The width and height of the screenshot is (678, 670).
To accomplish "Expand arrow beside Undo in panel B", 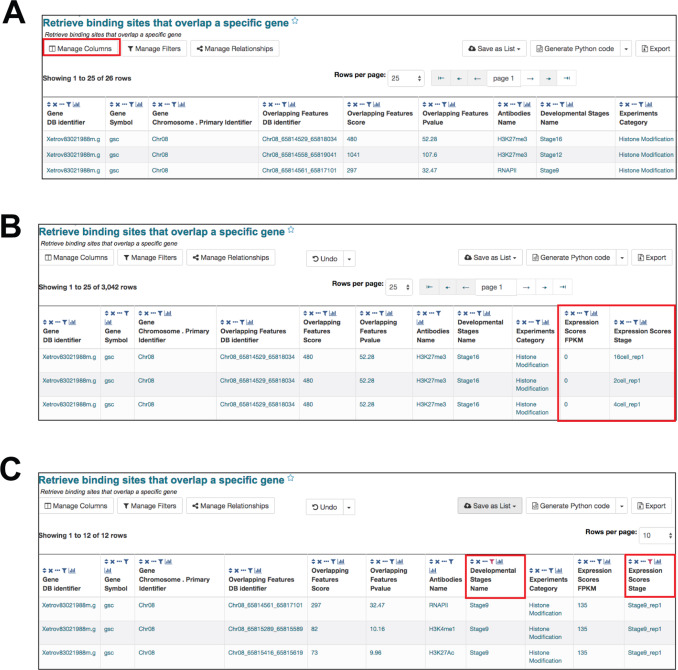I will [x=349, y=258].
